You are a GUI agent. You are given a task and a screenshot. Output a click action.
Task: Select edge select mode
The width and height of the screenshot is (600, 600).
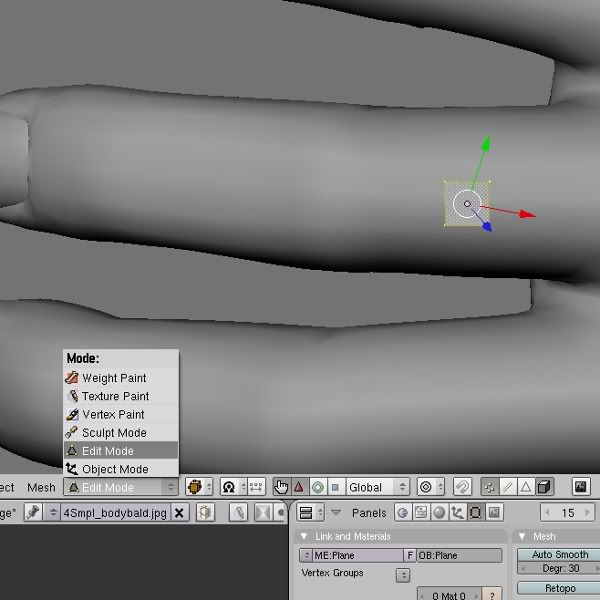tap(508, 487)
